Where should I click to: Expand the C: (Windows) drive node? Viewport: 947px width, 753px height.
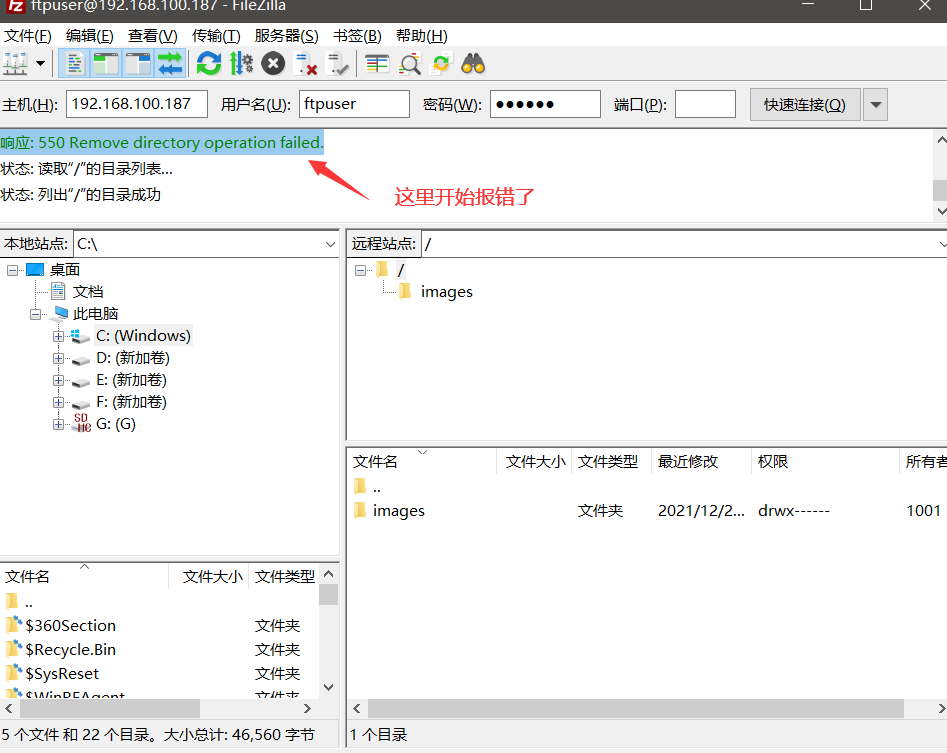point(57,335)
